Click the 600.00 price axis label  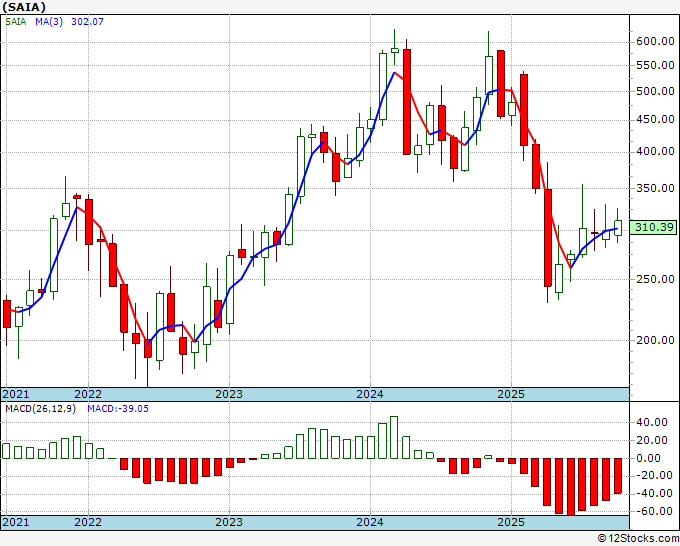(655, 41)
